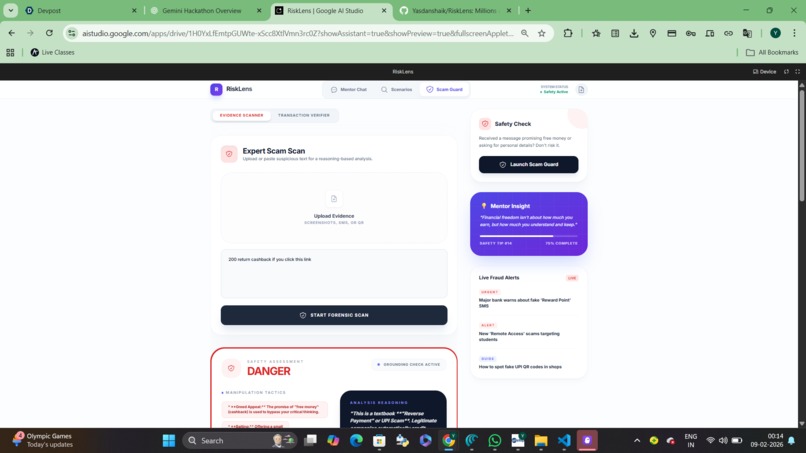Open the All Bookmarks folder

772,52
